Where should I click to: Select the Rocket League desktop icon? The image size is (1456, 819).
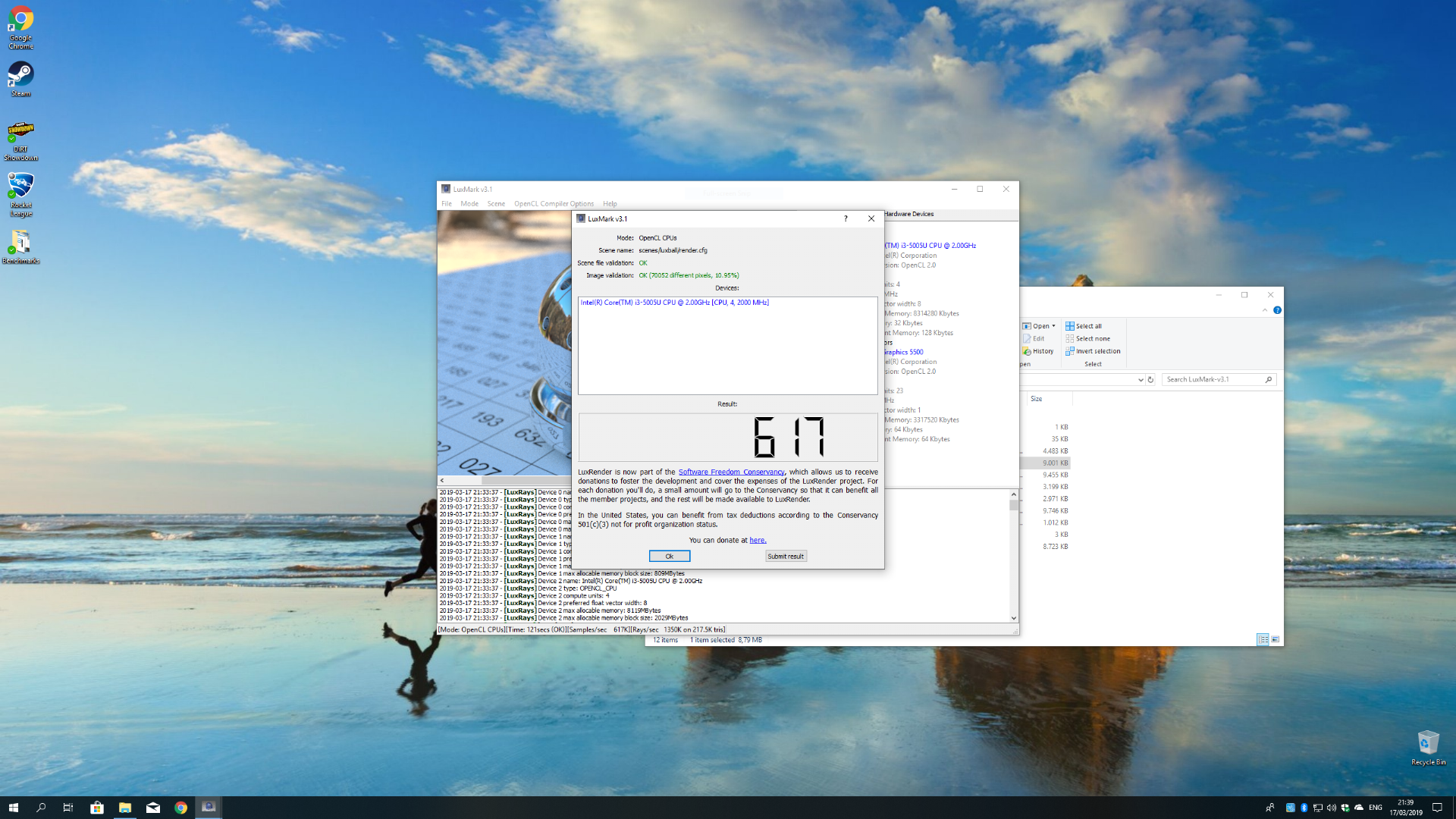20,194
